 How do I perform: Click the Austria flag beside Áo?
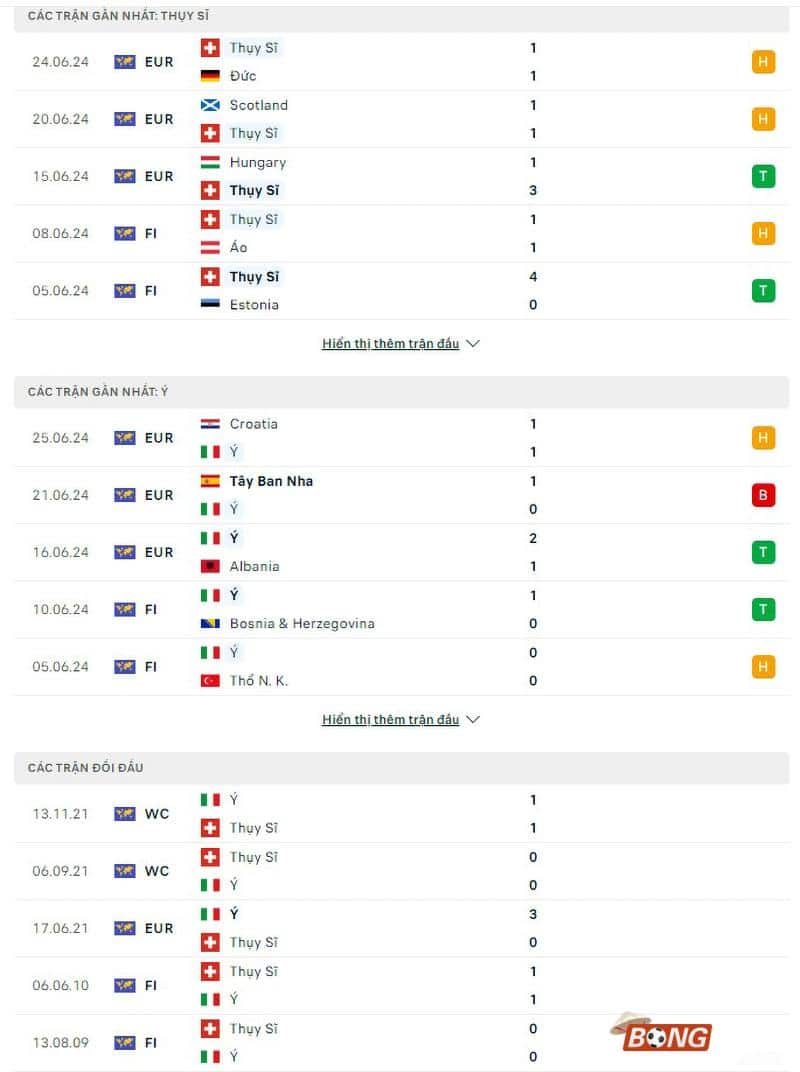(210, 247)
